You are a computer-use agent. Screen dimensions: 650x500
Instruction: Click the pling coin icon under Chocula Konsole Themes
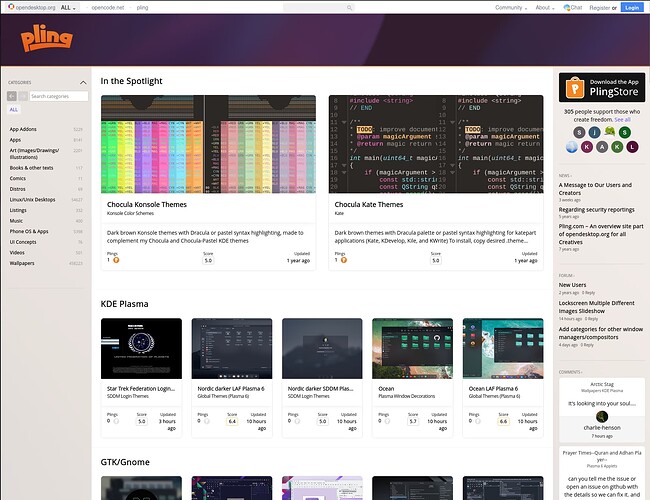[116, 260]
